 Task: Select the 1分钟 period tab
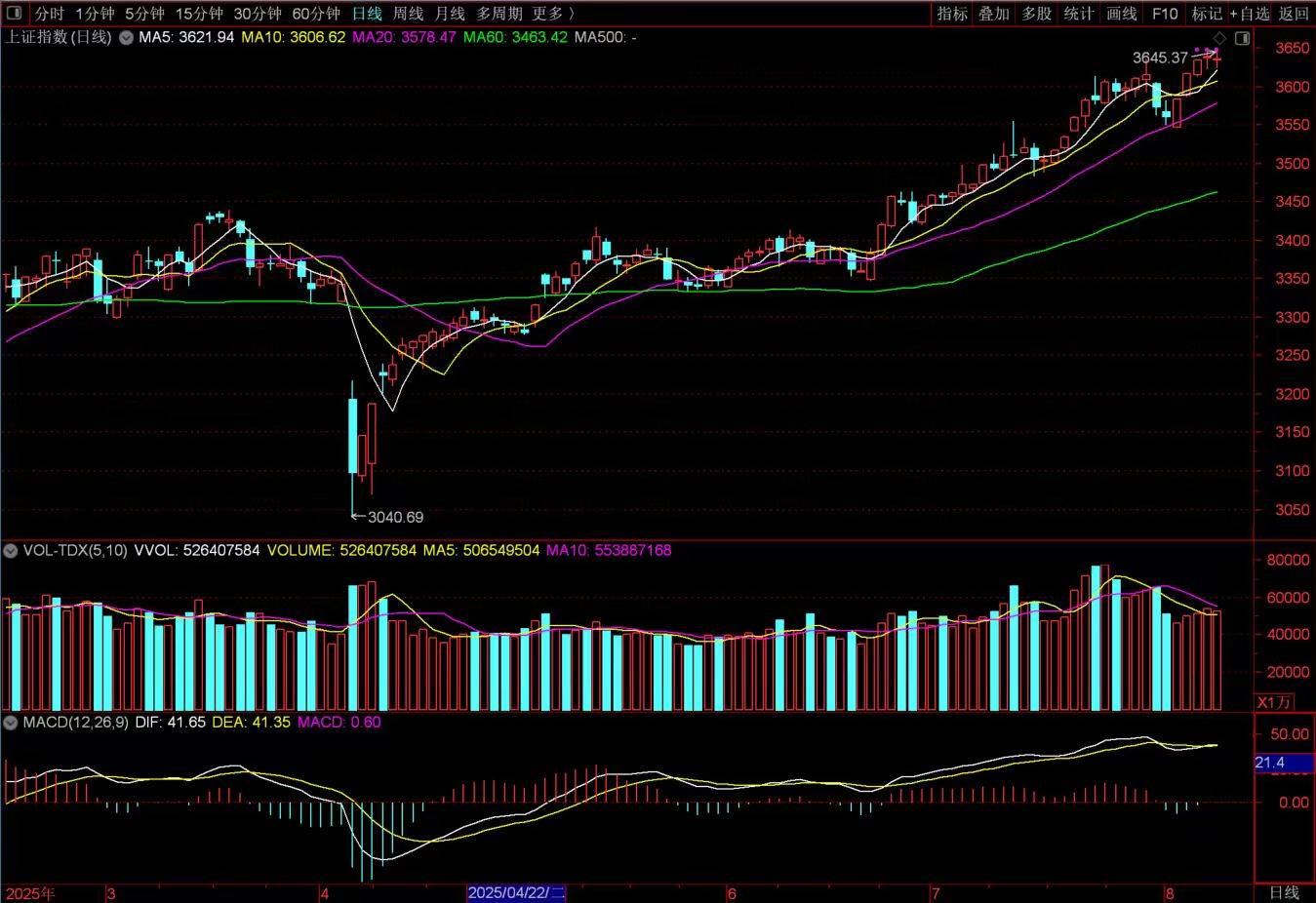tap(95, 14)
